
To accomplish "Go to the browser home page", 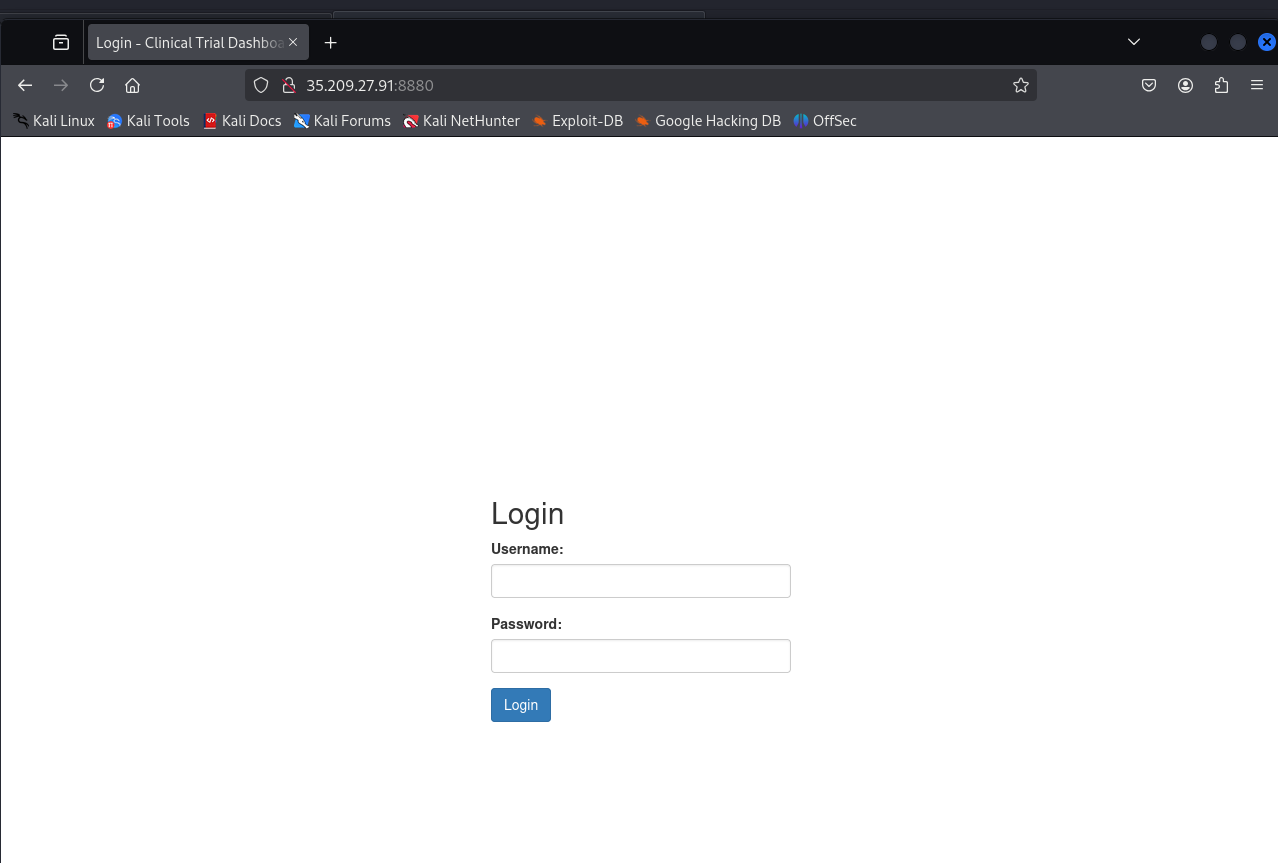I will pyautogui.click(x=132, y=86).
